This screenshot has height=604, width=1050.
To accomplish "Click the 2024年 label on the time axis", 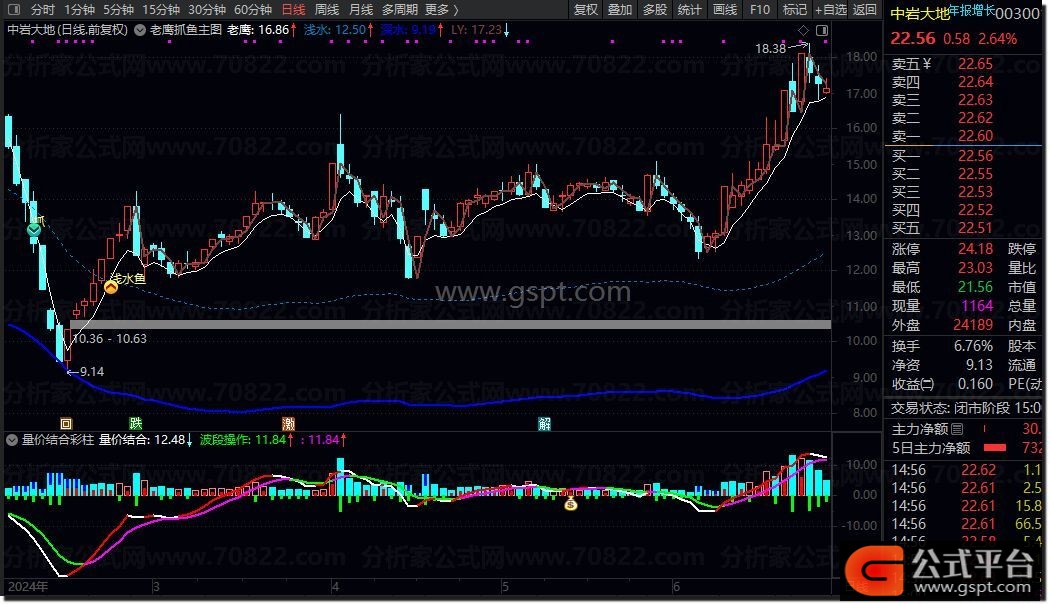I will pyautogui.click(x=28, y=587).
